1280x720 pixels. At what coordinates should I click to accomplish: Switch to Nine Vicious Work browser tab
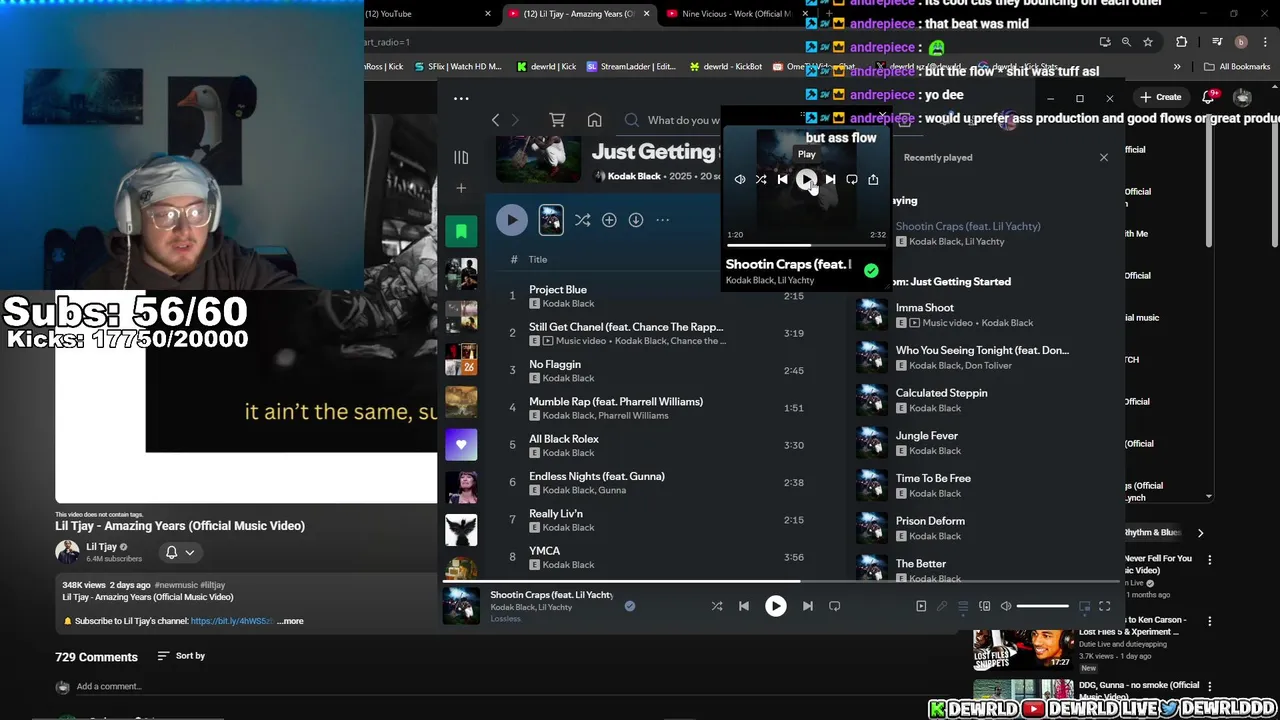(735, 14)
